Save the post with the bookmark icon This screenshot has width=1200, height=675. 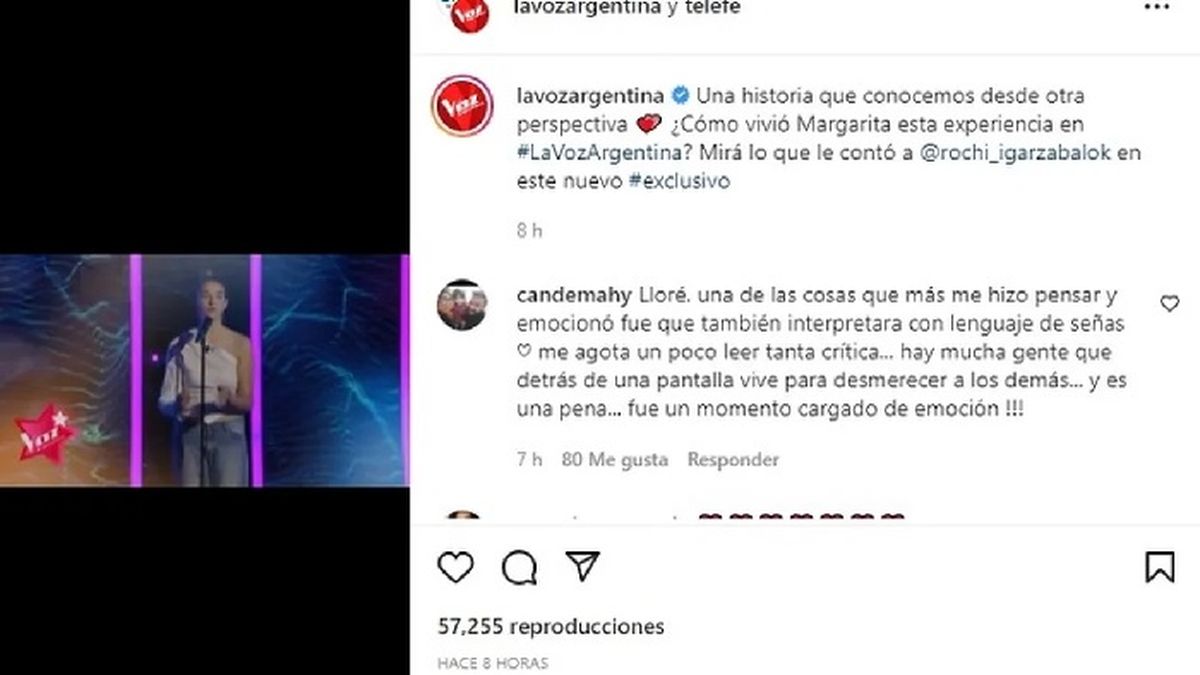(1160, 567)
